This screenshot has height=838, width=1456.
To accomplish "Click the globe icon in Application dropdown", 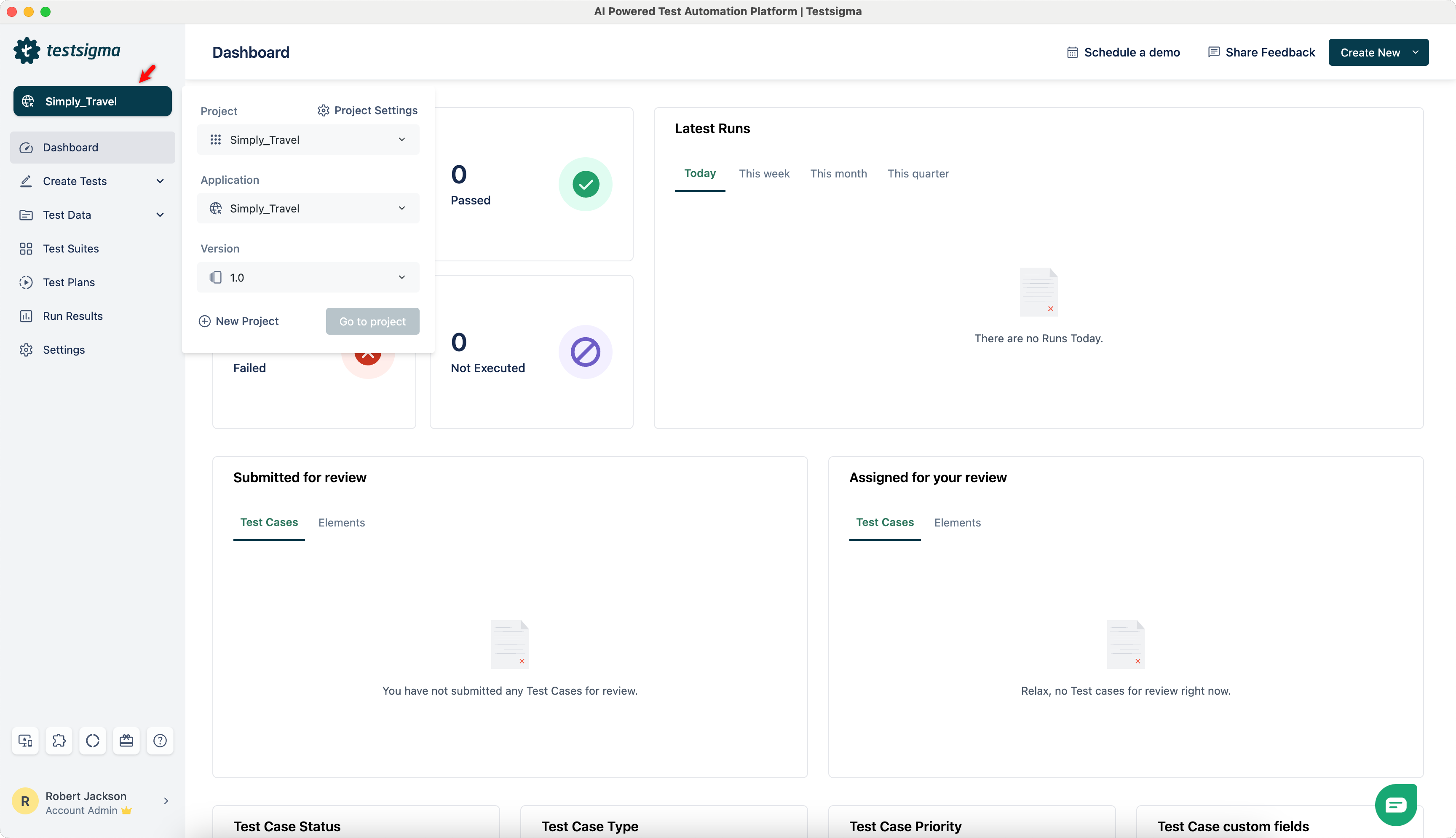I will pos(216,208).
